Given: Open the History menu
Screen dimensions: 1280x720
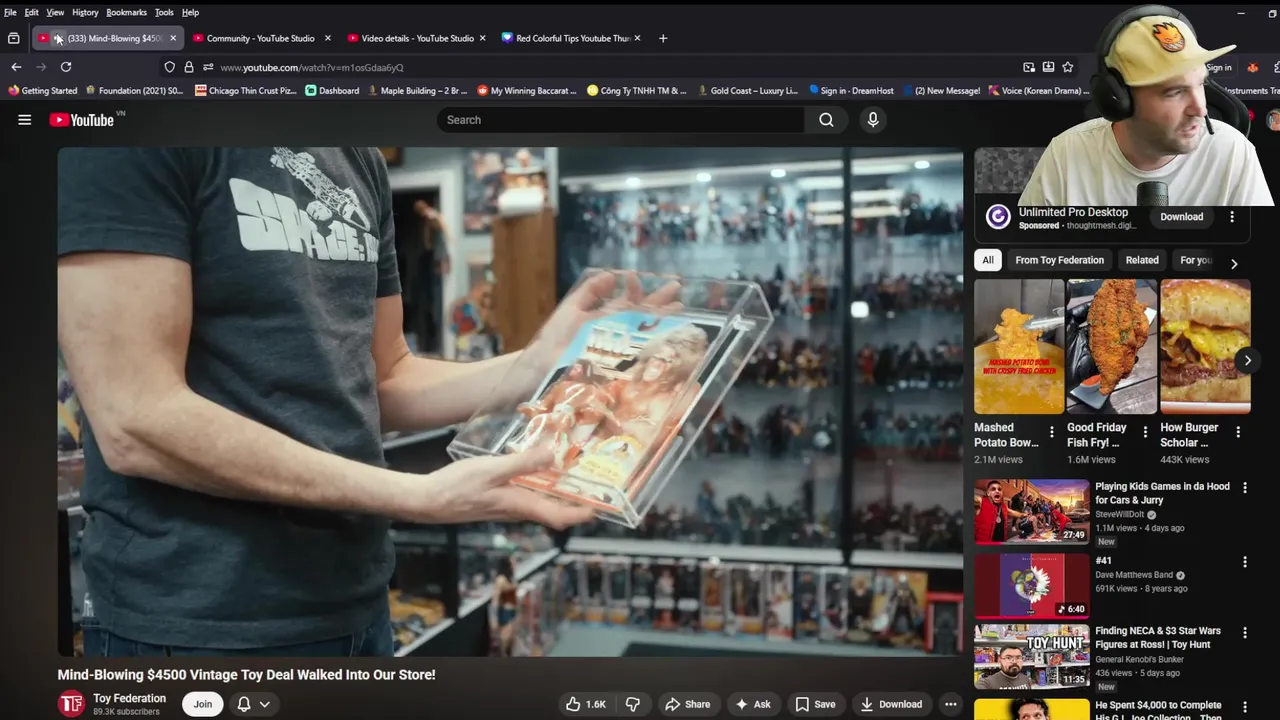Looking at the screenshot, I should click(85, 12).
